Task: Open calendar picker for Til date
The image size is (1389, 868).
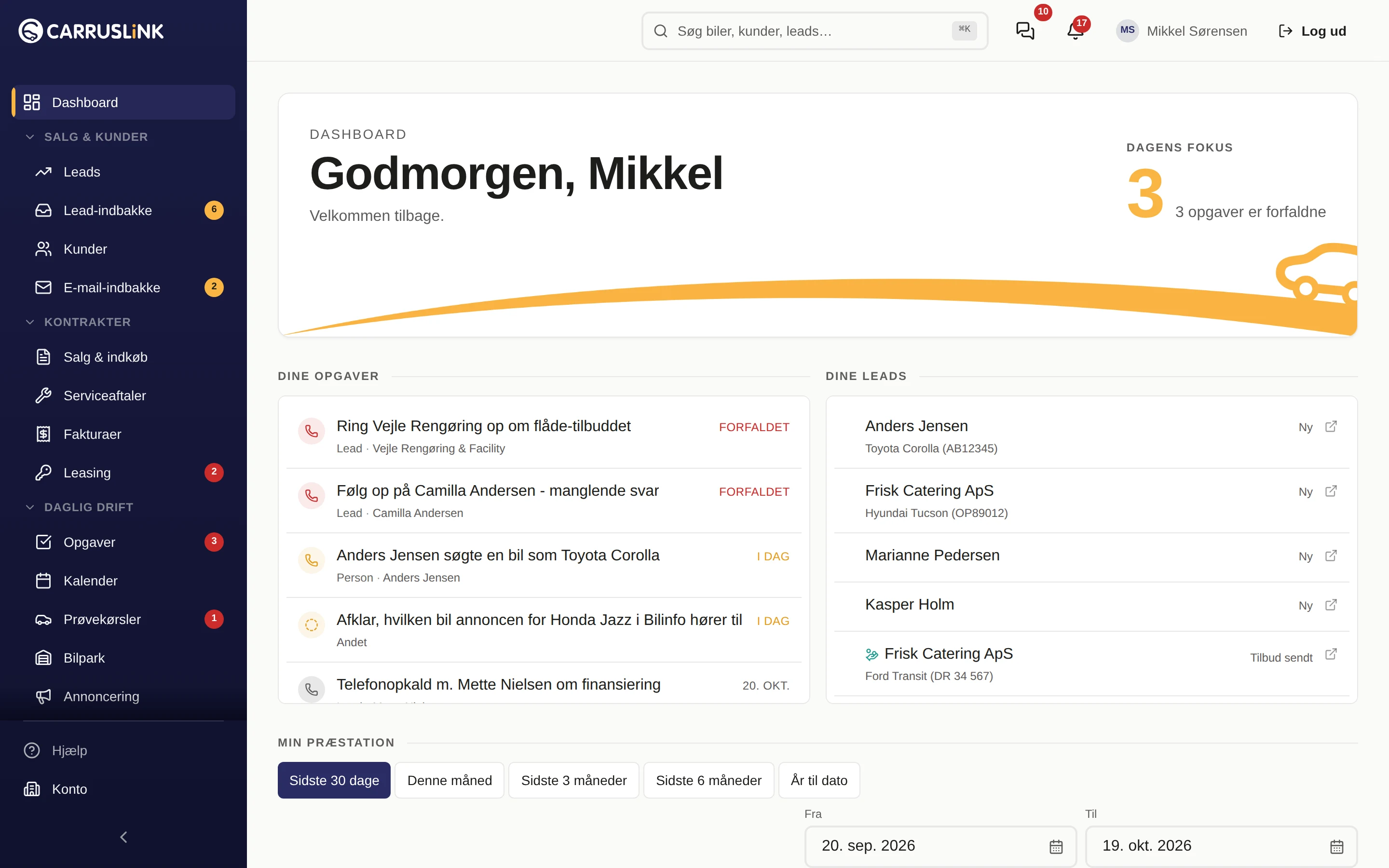Action: [1337, 846]
